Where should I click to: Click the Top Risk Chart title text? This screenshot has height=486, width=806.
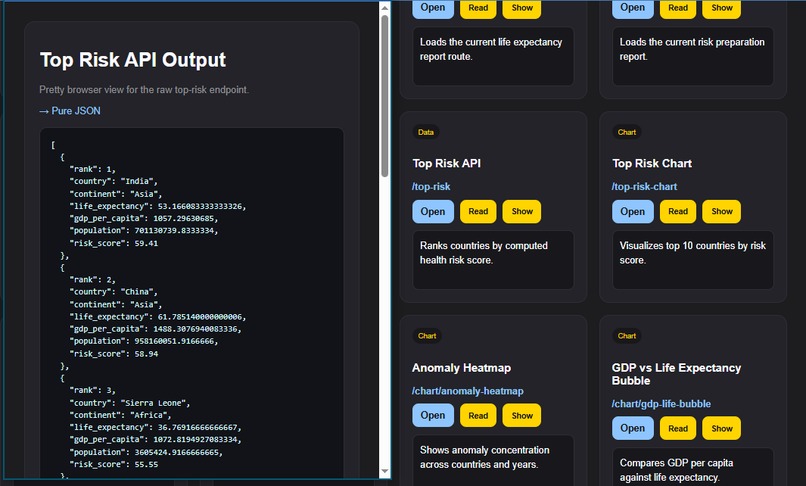coord(652,164)
